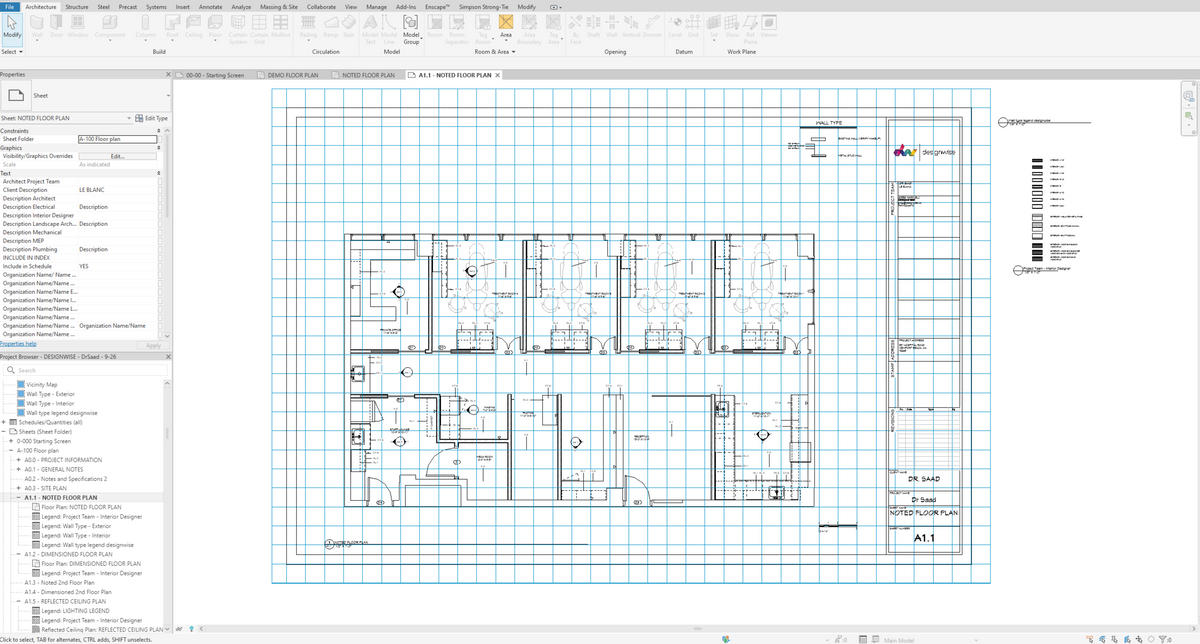
Task: Click the Ceiling tool icon
Action: click(194, 23)
